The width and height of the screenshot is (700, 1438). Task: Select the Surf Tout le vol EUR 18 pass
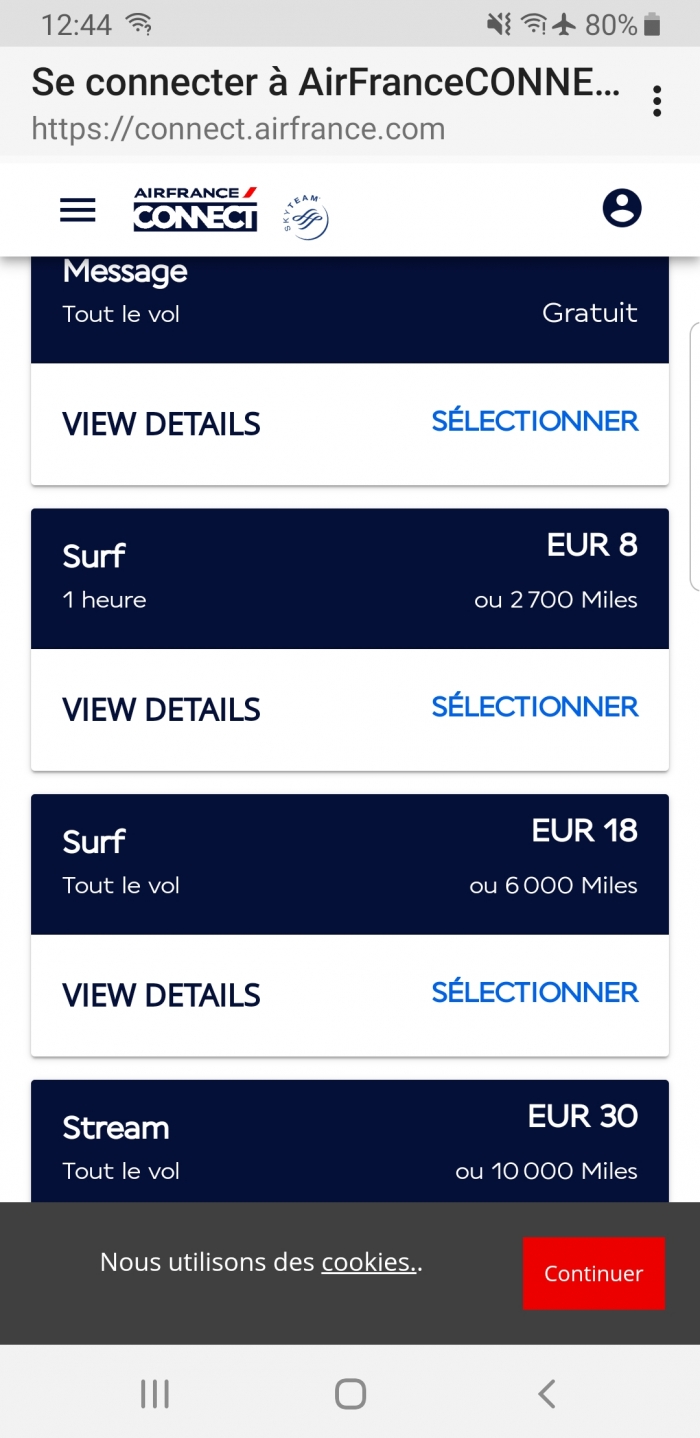(535, 993)
